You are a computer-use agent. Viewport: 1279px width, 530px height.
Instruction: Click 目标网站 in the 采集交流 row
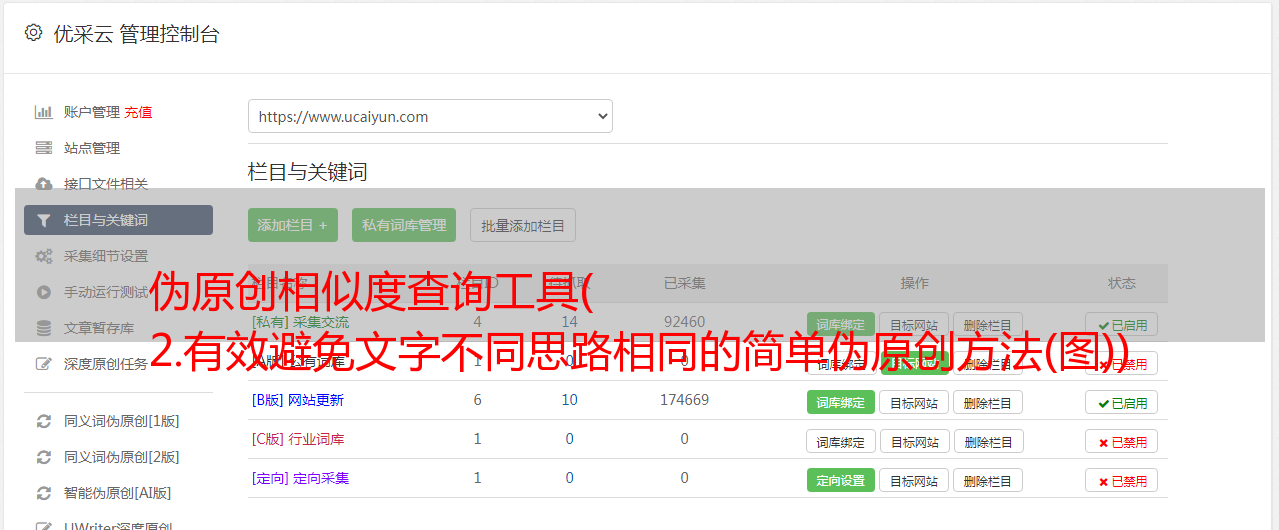coord(914,324)
